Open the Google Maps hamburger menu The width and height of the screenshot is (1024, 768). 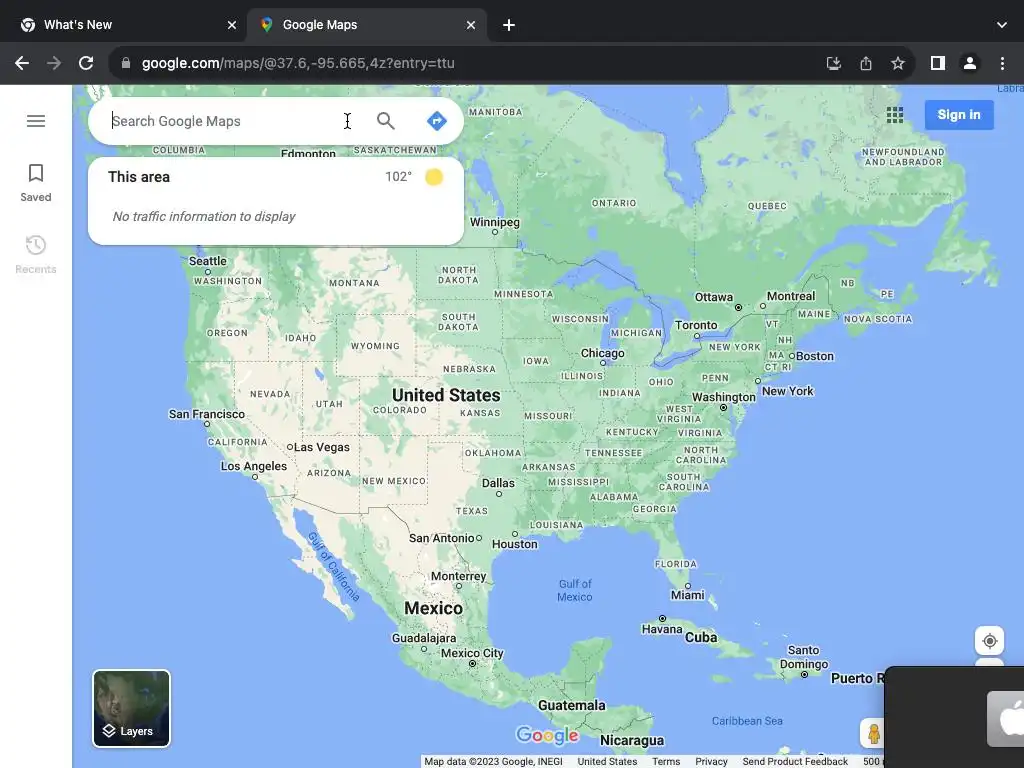[x=36, y=121]
